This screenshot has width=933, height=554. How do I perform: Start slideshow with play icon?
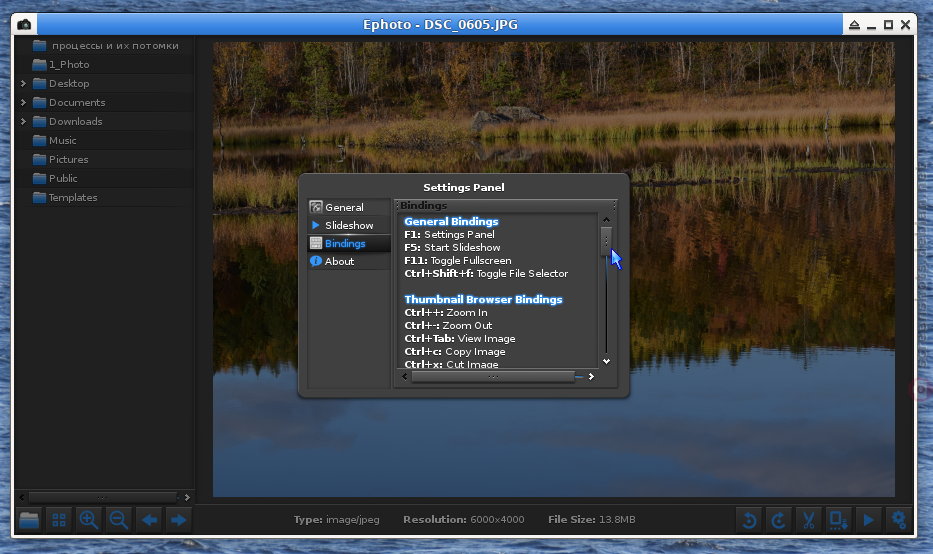[868, 520]
